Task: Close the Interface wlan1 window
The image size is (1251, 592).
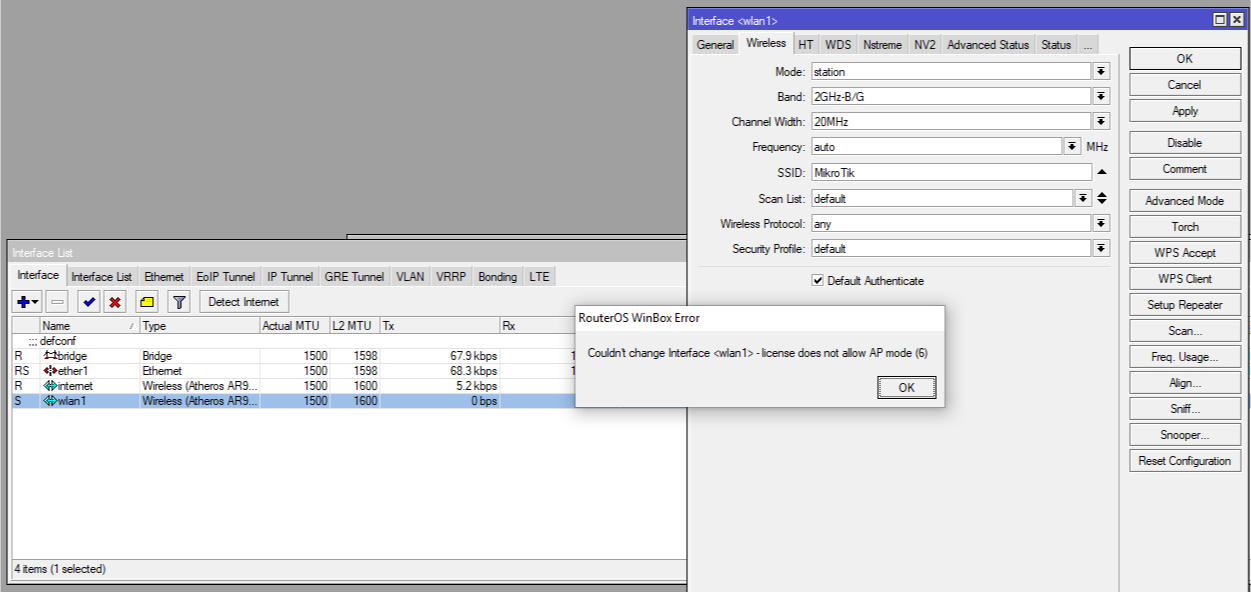Action: tap(1235, 20)
